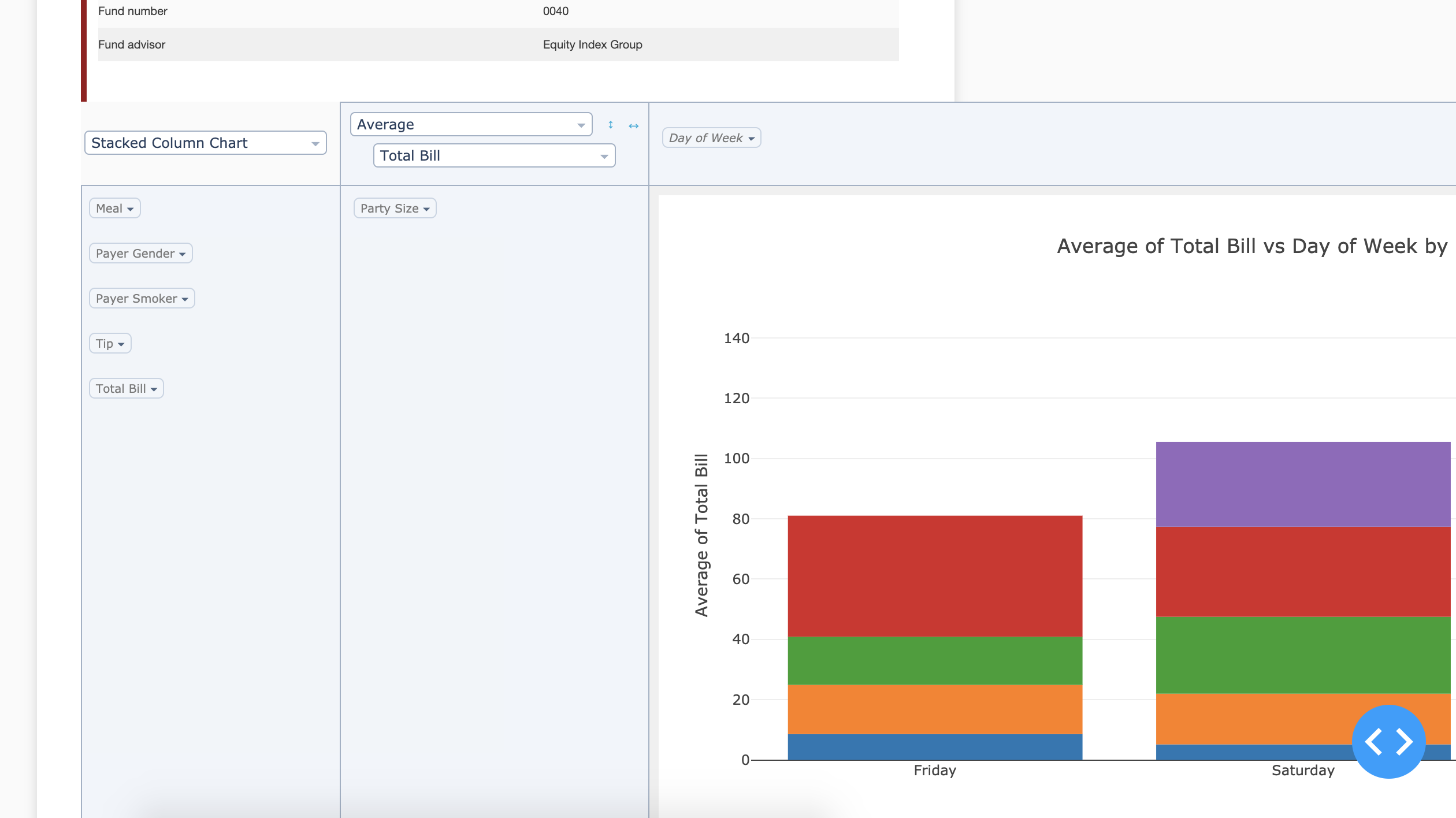Open the Total Bill value dropdown
Screen dimensions: 1456x818
(x=494, y=155)
